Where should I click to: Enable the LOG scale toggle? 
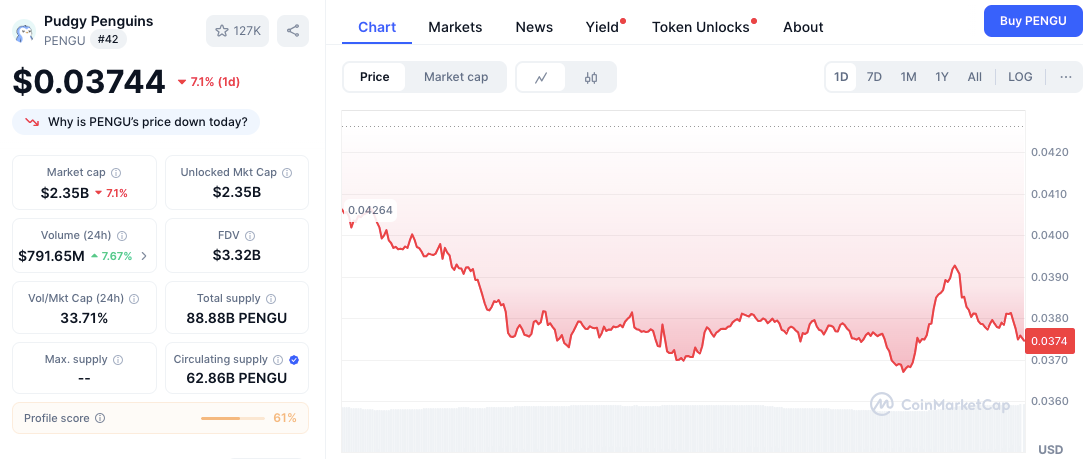point(1020,77)
